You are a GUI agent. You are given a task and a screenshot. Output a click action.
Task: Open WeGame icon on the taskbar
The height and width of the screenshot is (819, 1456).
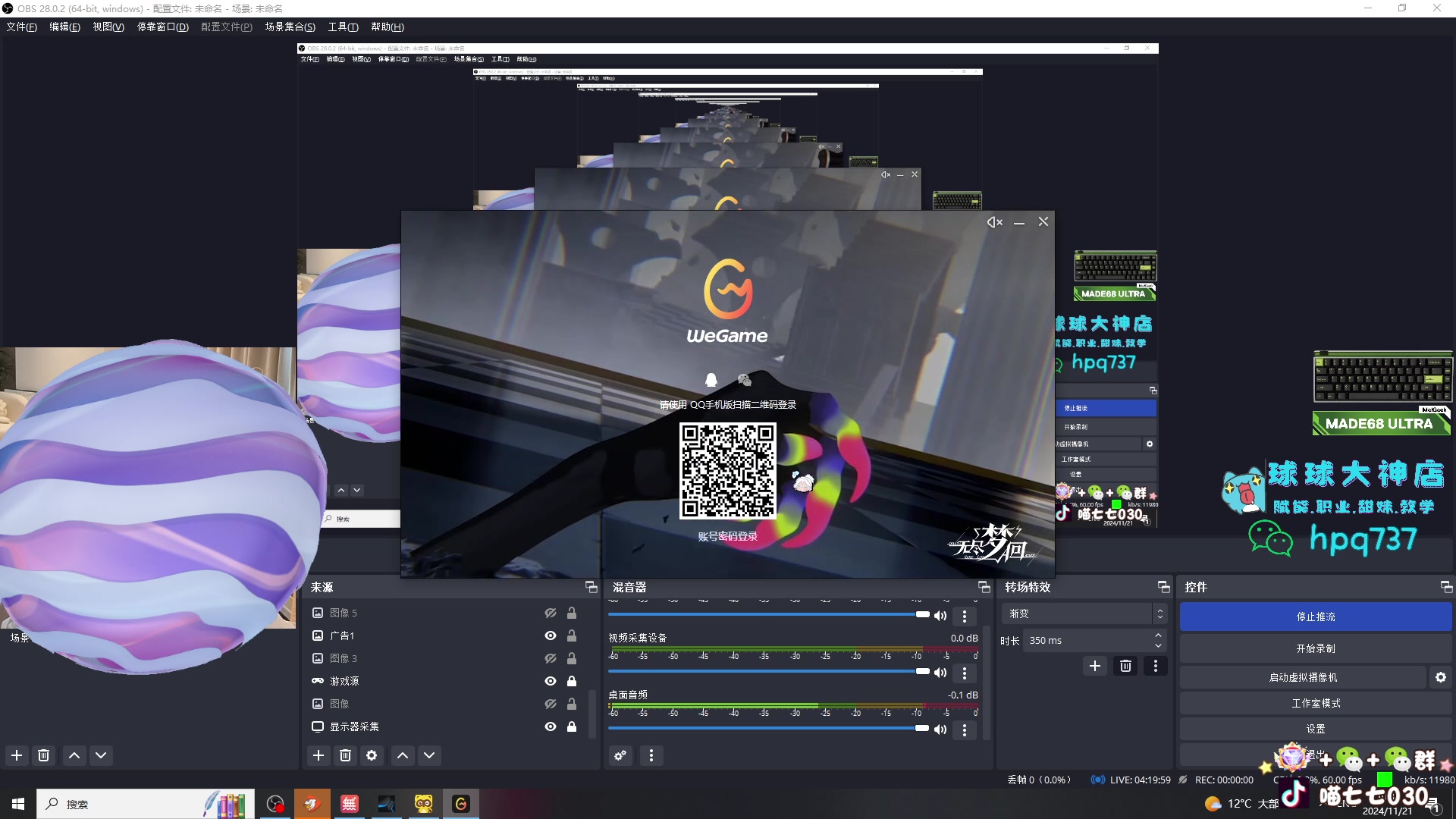pyautogui.click(x=461, y=804)
